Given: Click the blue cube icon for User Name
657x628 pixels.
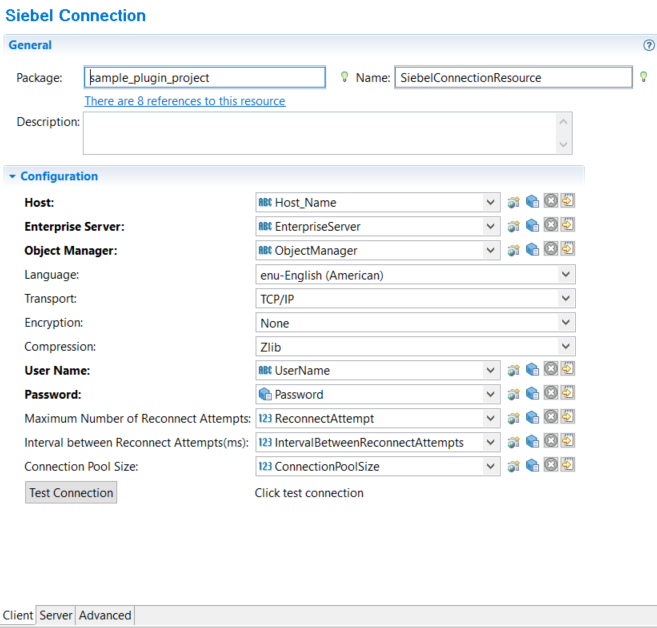Looking at the screenshot, I should pos(532,370).
